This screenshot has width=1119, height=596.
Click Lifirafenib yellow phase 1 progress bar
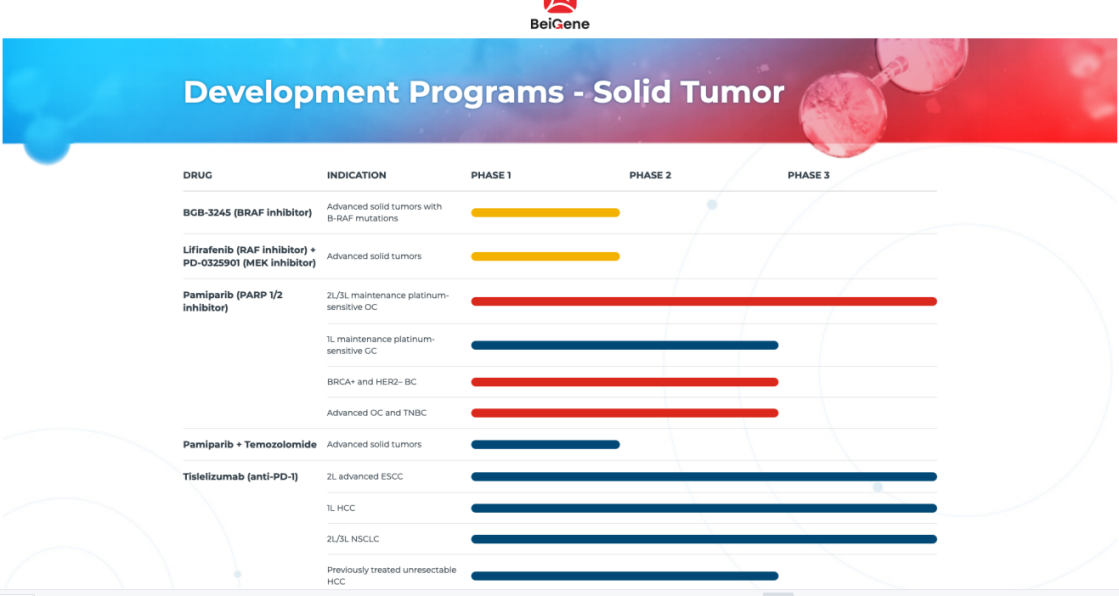point(545,256)
